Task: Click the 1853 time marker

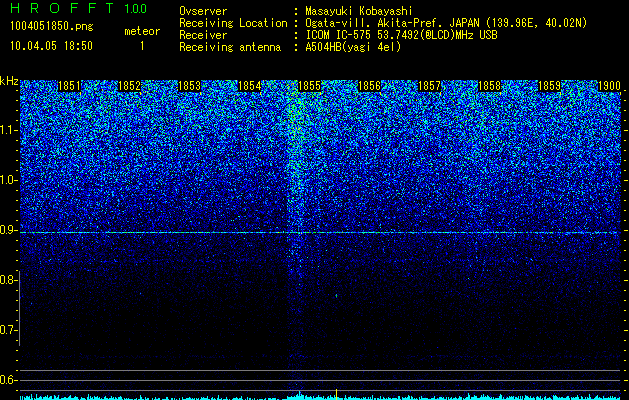Action: (189, 86)
